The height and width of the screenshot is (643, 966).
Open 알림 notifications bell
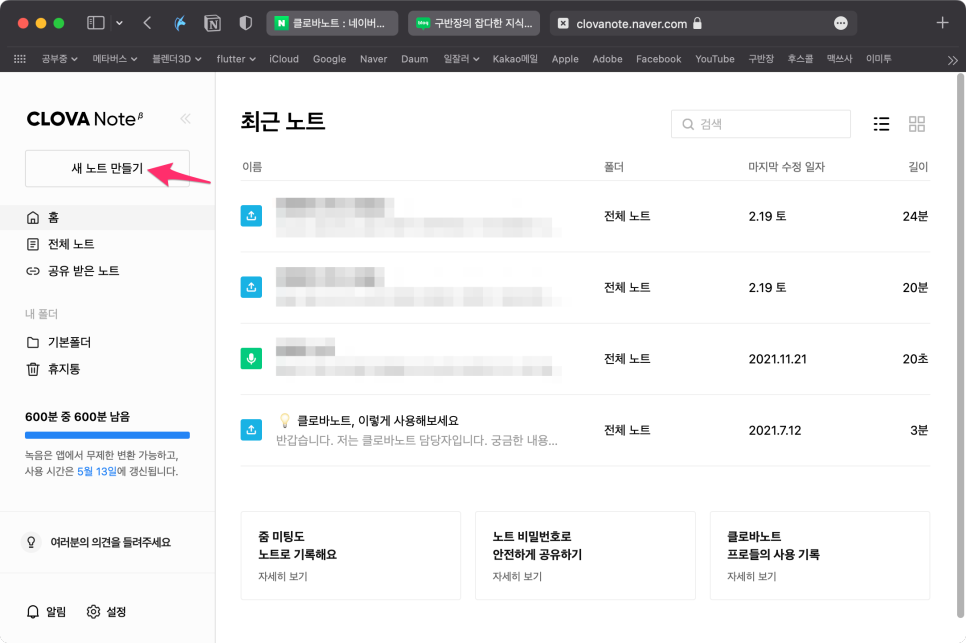coord(46,612)
